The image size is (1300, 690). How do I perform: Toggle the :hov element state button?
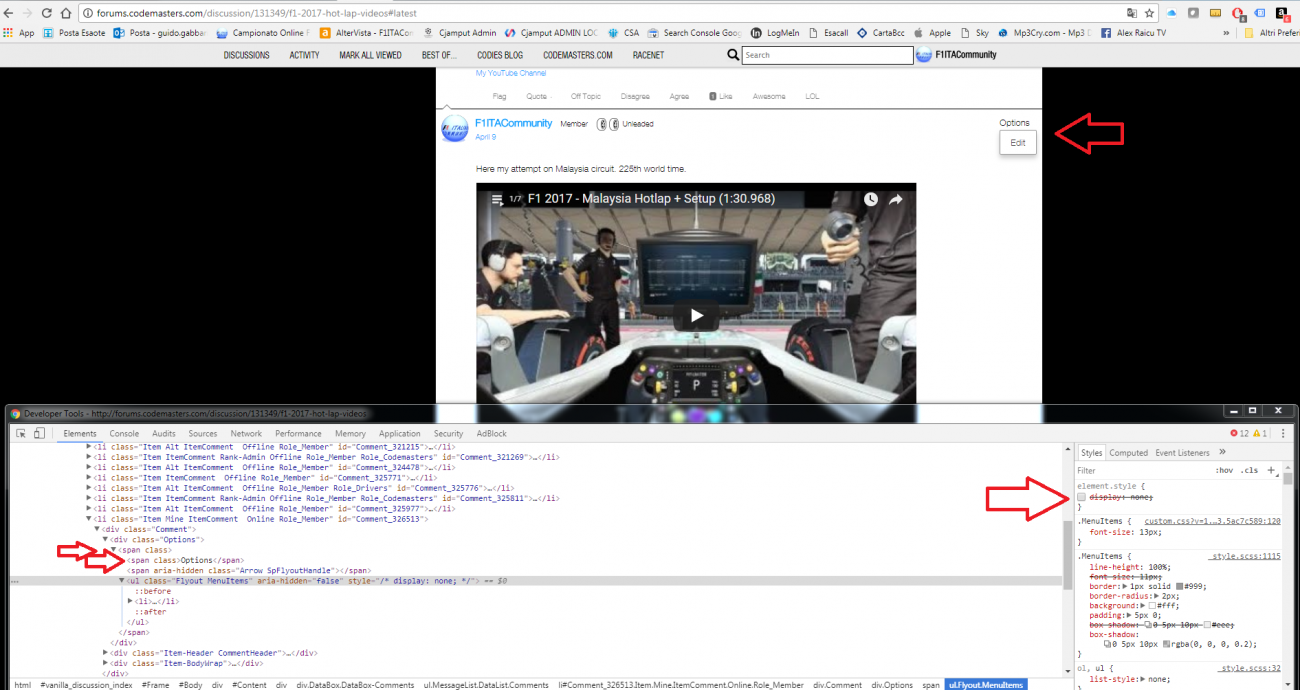(1224, 470)
